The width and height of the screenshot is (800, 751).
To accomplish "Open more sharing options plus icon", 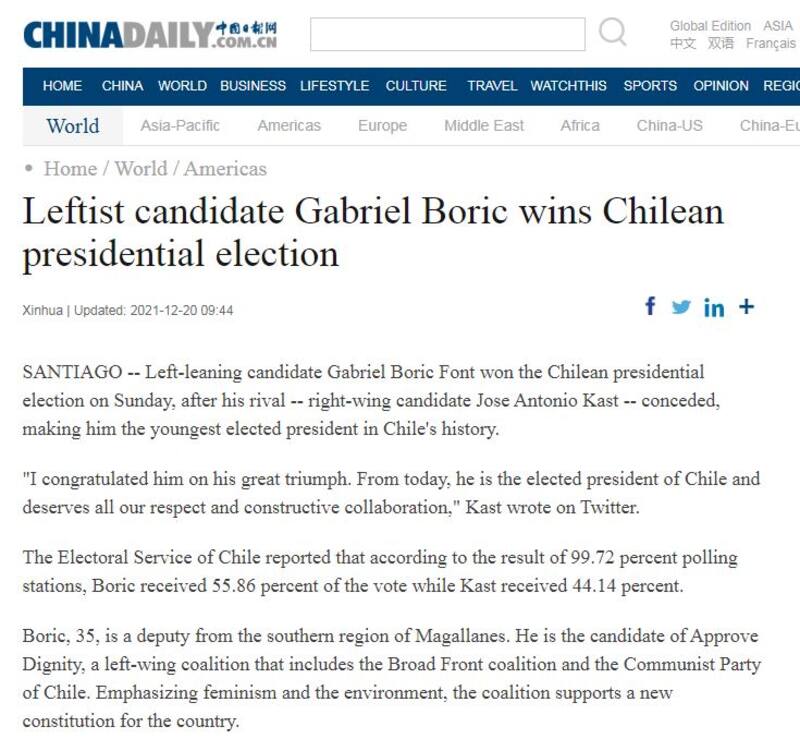I will coord(746,307).
